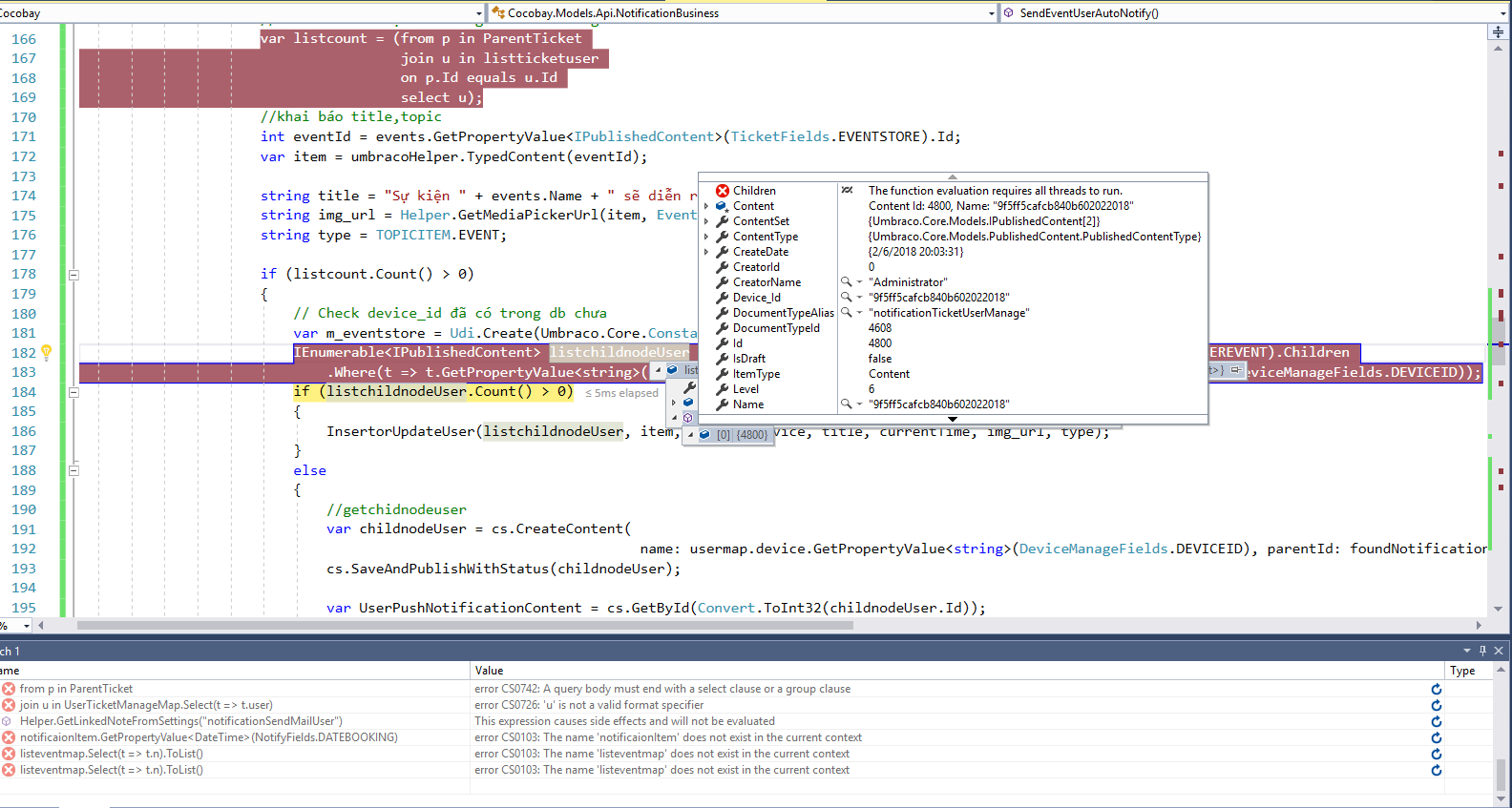
Task: Click refresh icon for notificaionItem.GetPropertyValue row
Action: (x=1436, y=737)
